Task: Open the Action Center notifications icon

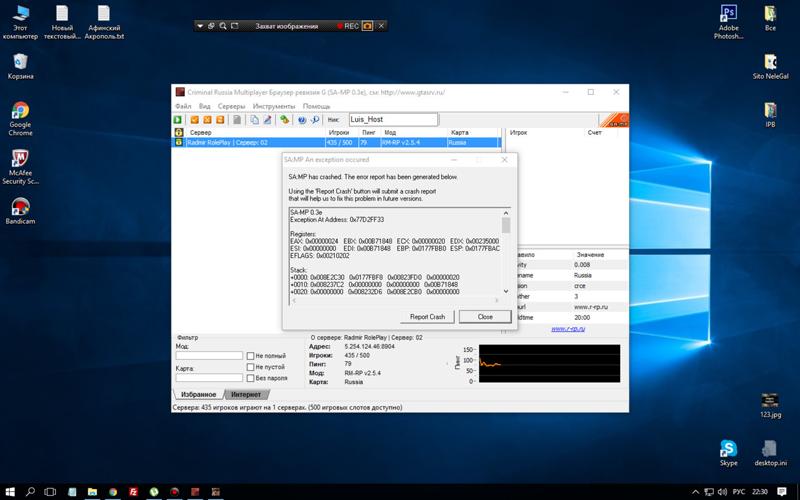Action: pos(782,492)
